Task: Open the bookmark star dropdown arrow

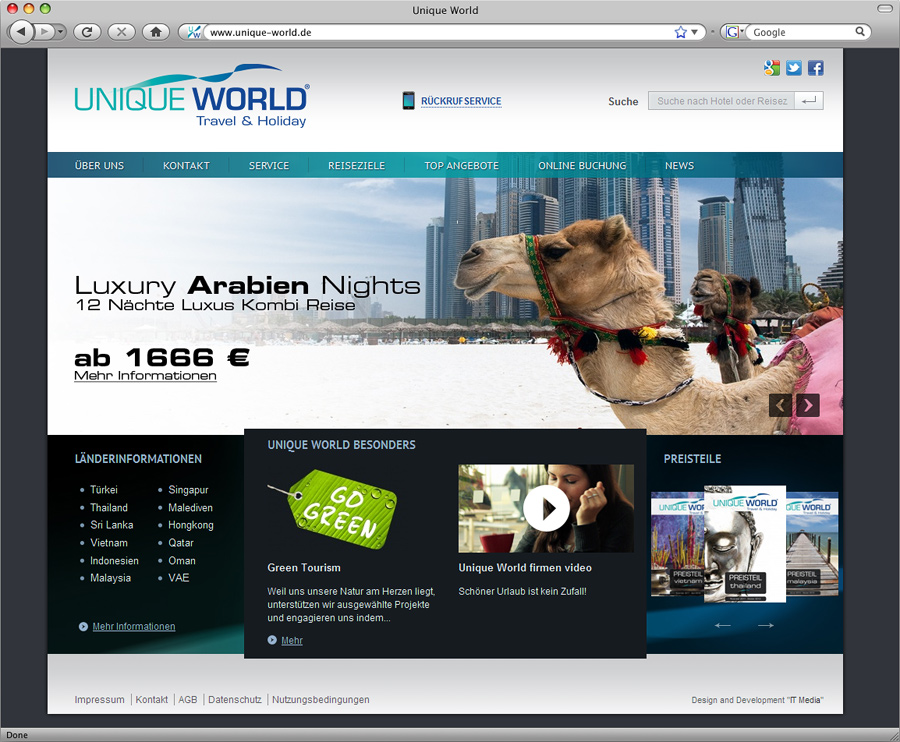Action: pyautogui.click(x=695, y=32)
